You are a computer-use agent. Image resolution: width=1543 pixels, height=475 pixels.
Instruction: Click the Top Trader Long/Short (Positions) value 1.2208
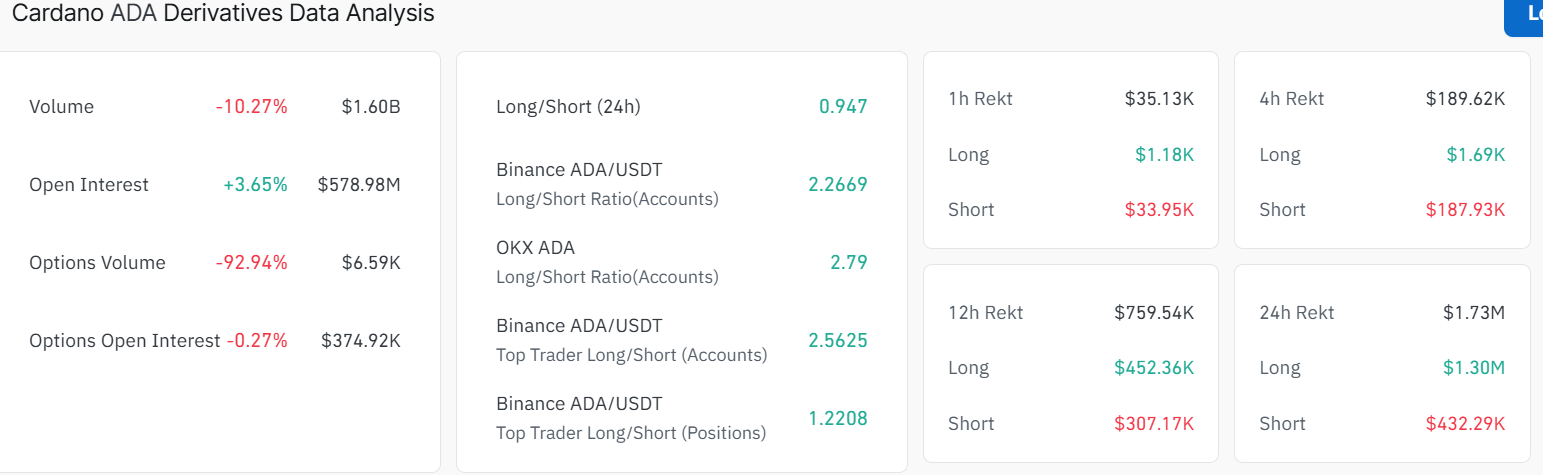click(x=838, y=418)
